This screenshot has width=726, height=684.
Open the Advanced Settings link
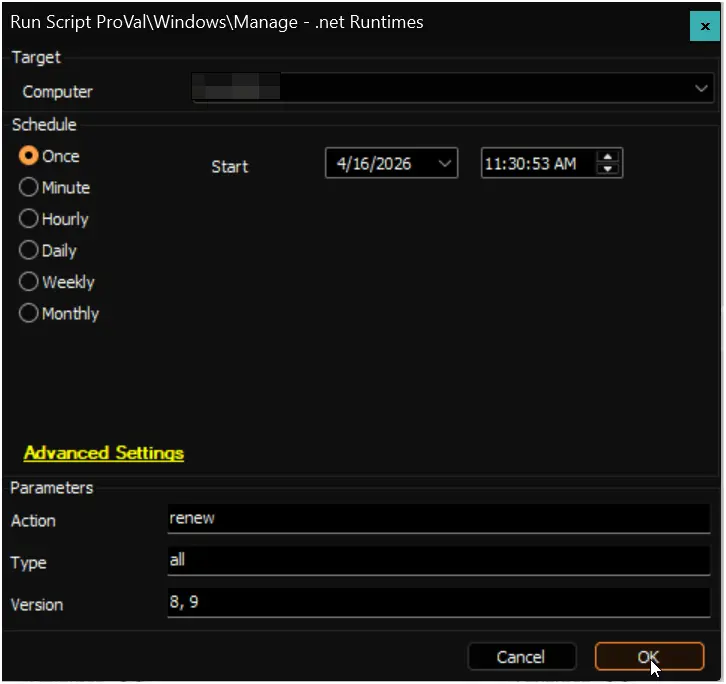pos(104,453)
